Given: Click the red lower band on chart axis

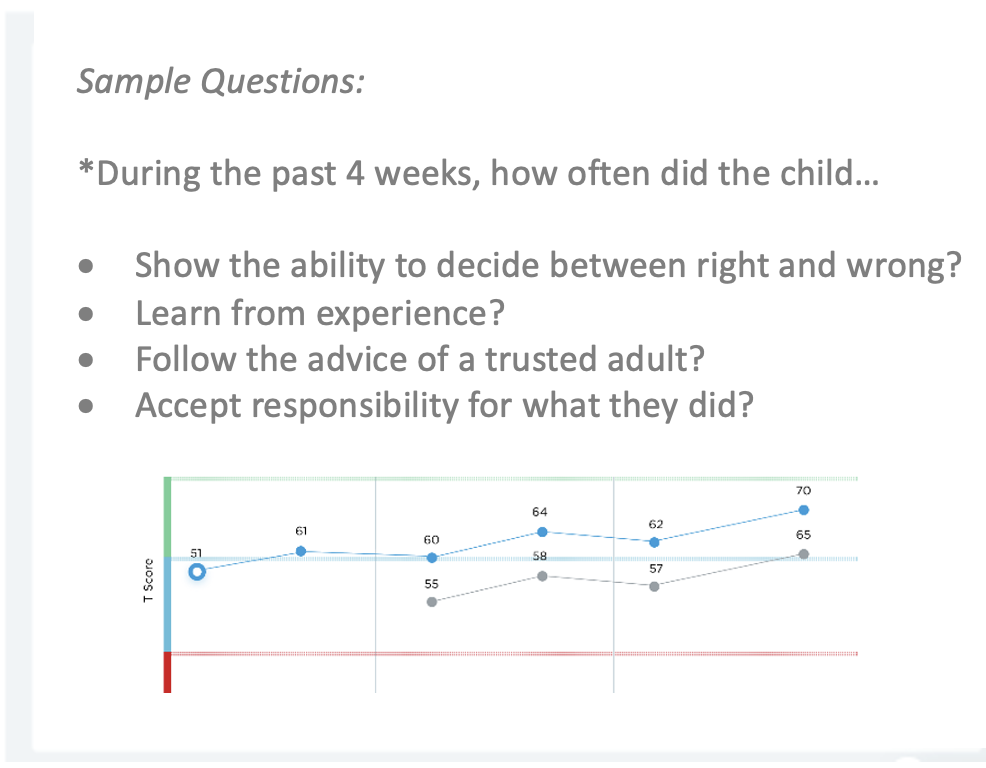Looking at the screenshot, I should 167,672.
